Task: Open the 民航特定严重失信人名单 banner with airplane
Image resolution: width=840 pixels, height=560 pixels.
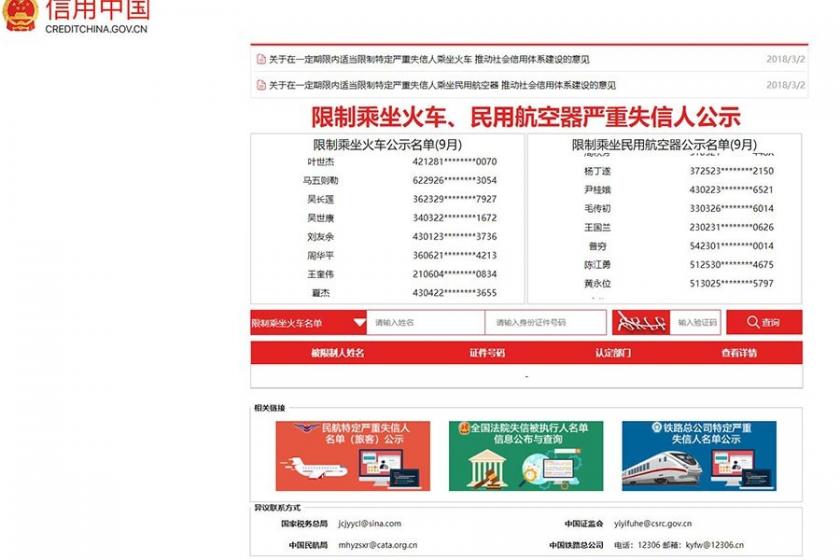Action: [352, 456]
